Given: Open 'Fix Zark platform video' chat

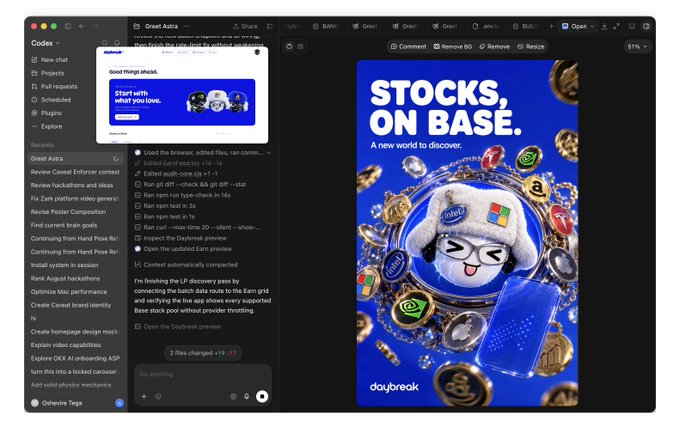Looking at the screenshot, I should pos(75,199).
